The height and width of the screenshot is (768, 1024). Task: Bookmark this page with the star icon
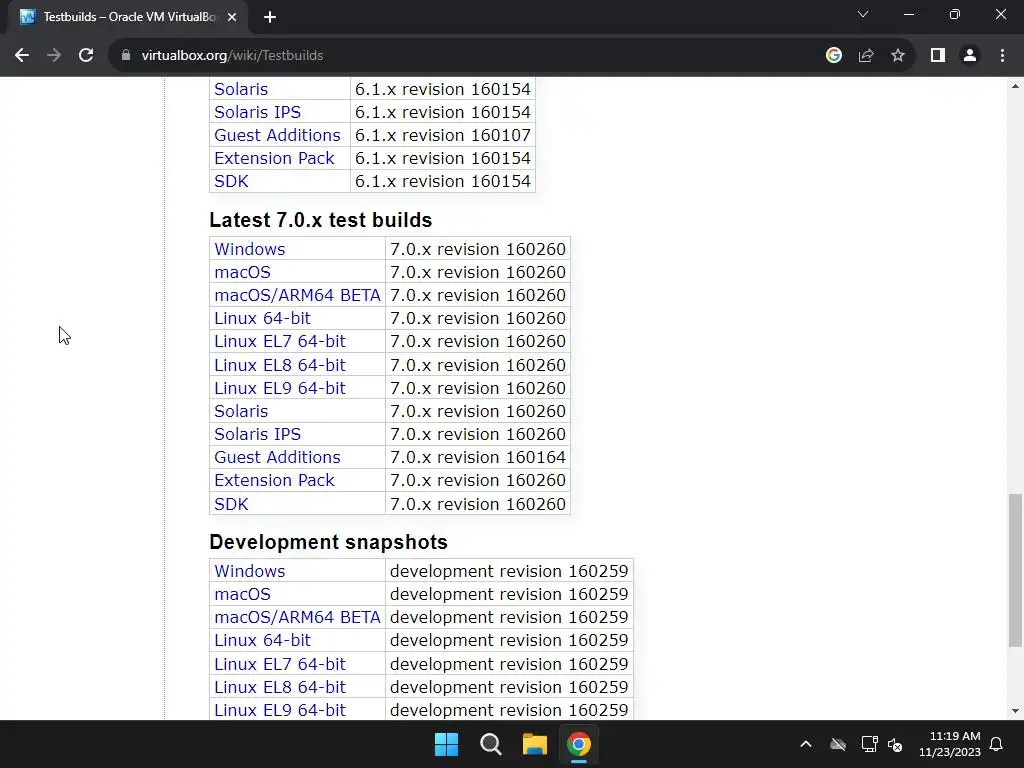tap(898, 56)
